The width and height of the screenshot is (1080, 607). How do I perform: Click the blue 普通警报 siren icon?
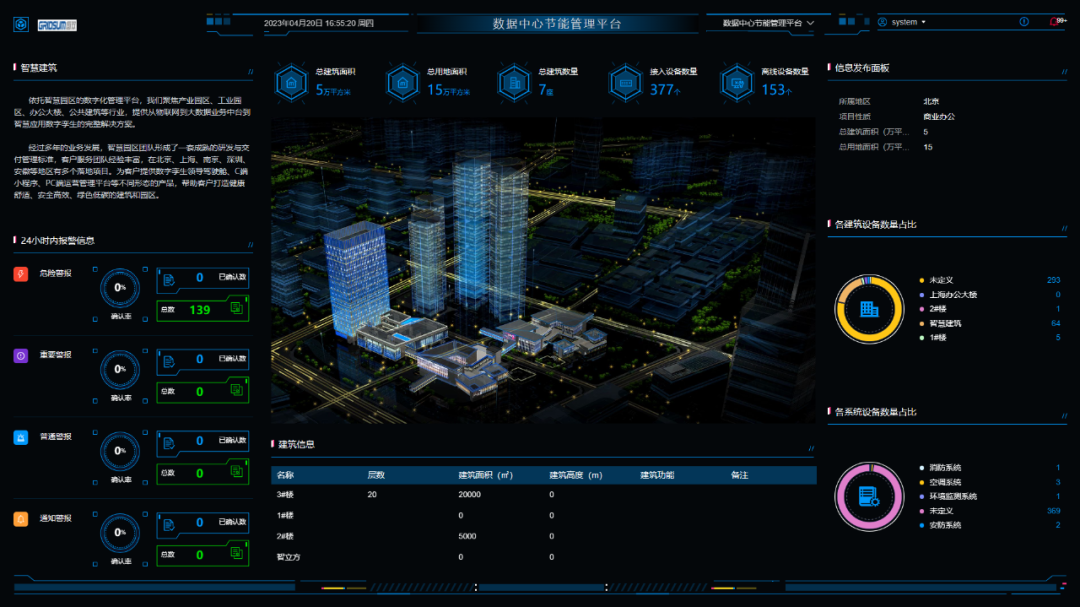coord(21,438)
